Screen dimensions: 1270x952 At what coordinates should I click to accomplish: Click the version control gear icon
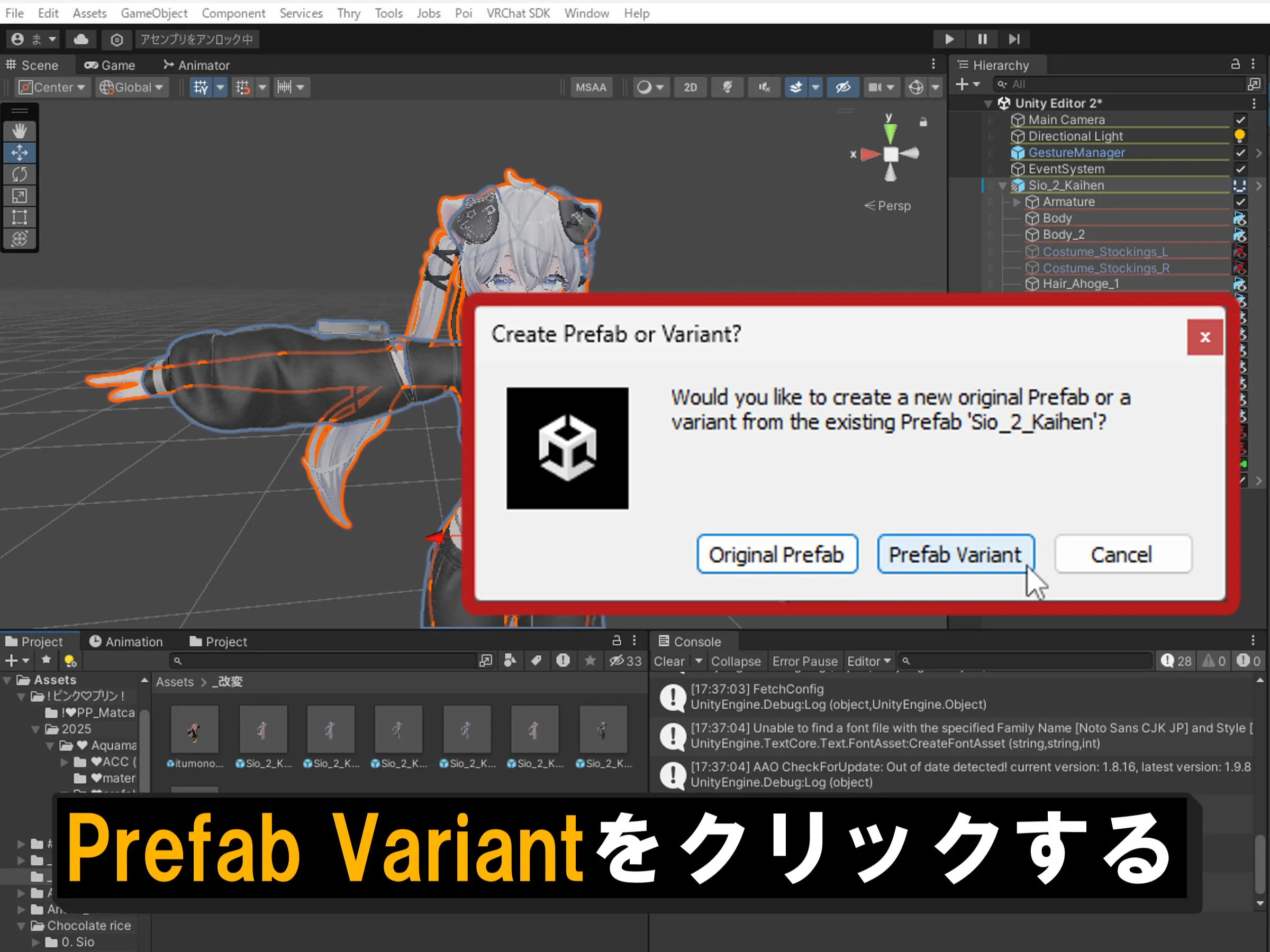point(116,40)
